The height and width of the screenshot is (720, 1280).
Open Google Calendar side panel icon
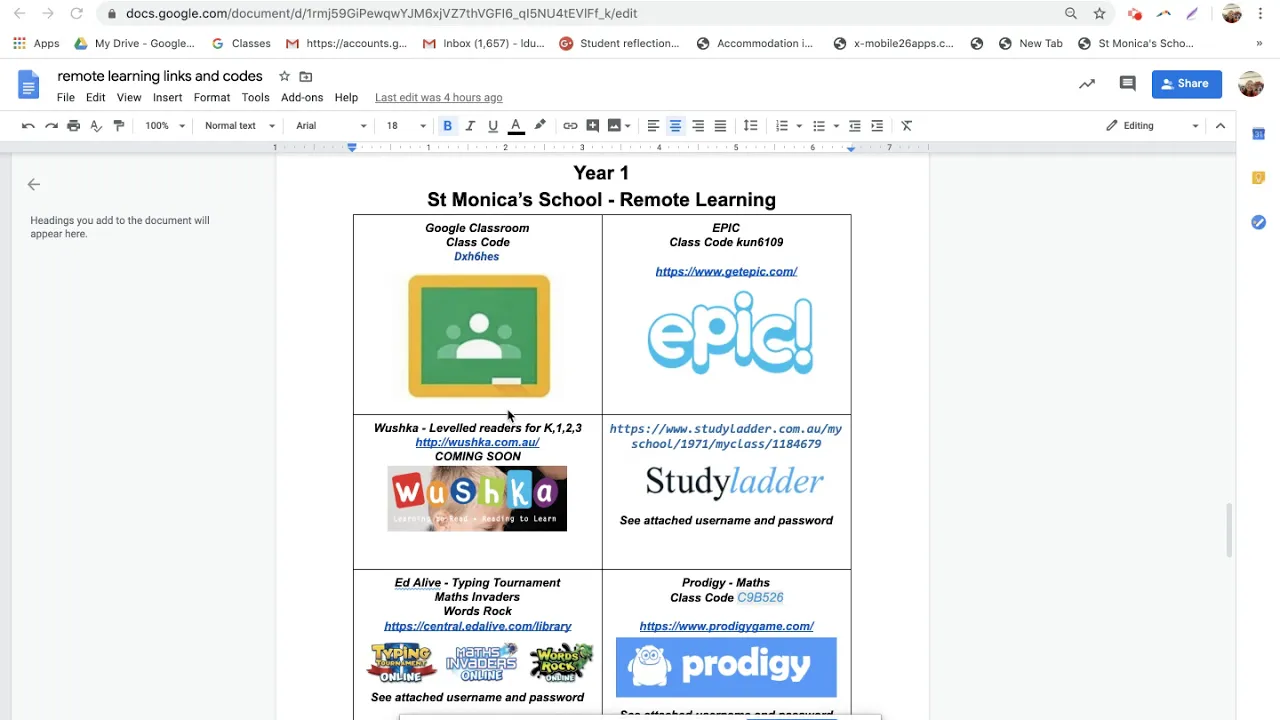click(x=1259, y=134)
